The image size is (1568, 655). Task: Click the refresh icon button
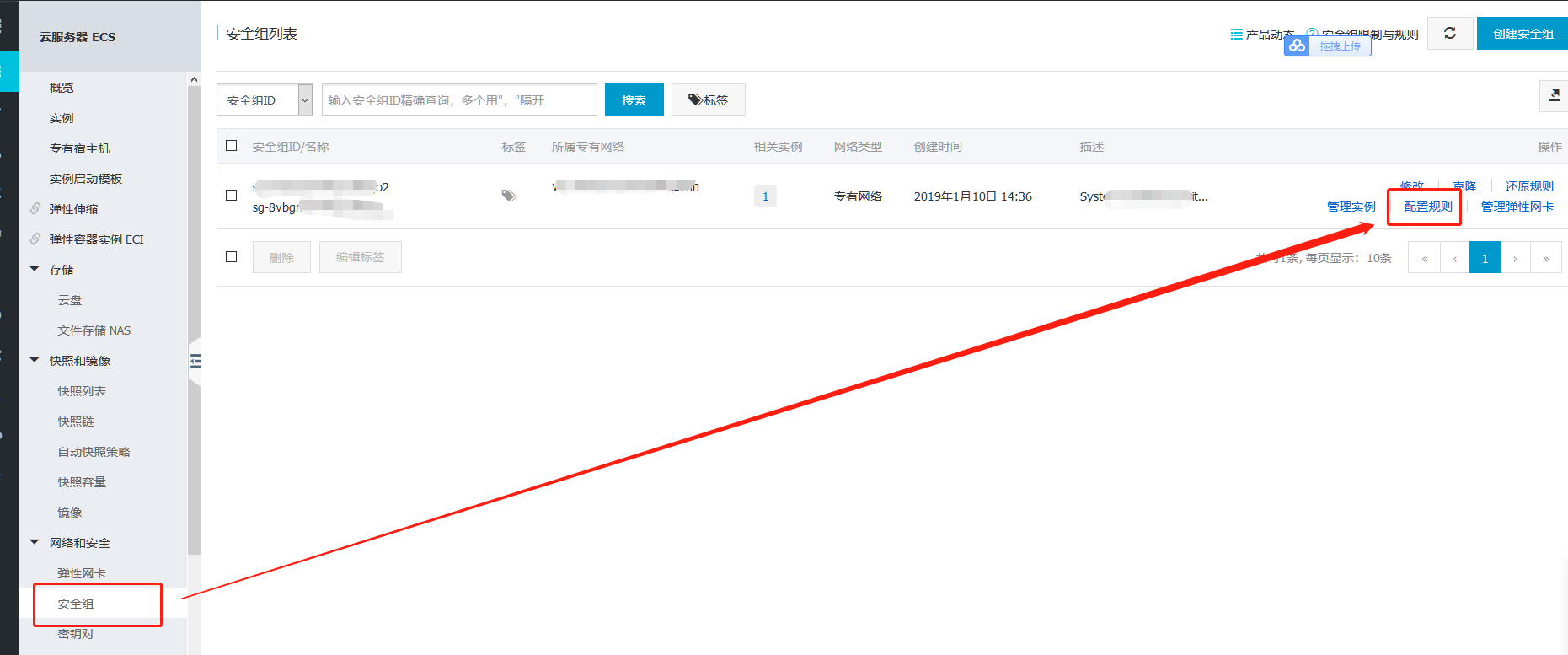tap(1449, 34)
